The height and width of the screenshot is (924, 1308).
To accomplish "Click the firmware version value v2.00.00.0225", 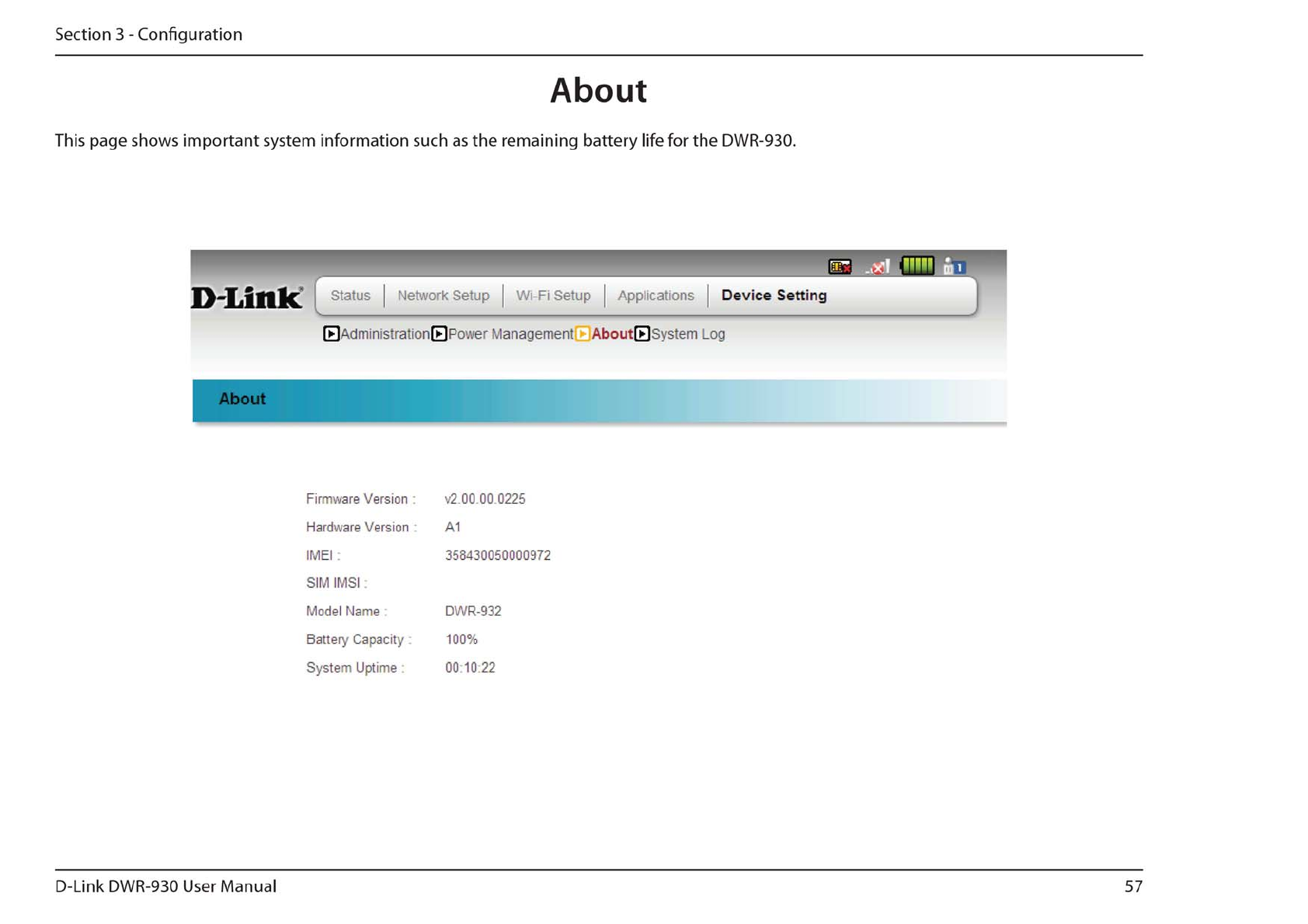I will [485, 499].
